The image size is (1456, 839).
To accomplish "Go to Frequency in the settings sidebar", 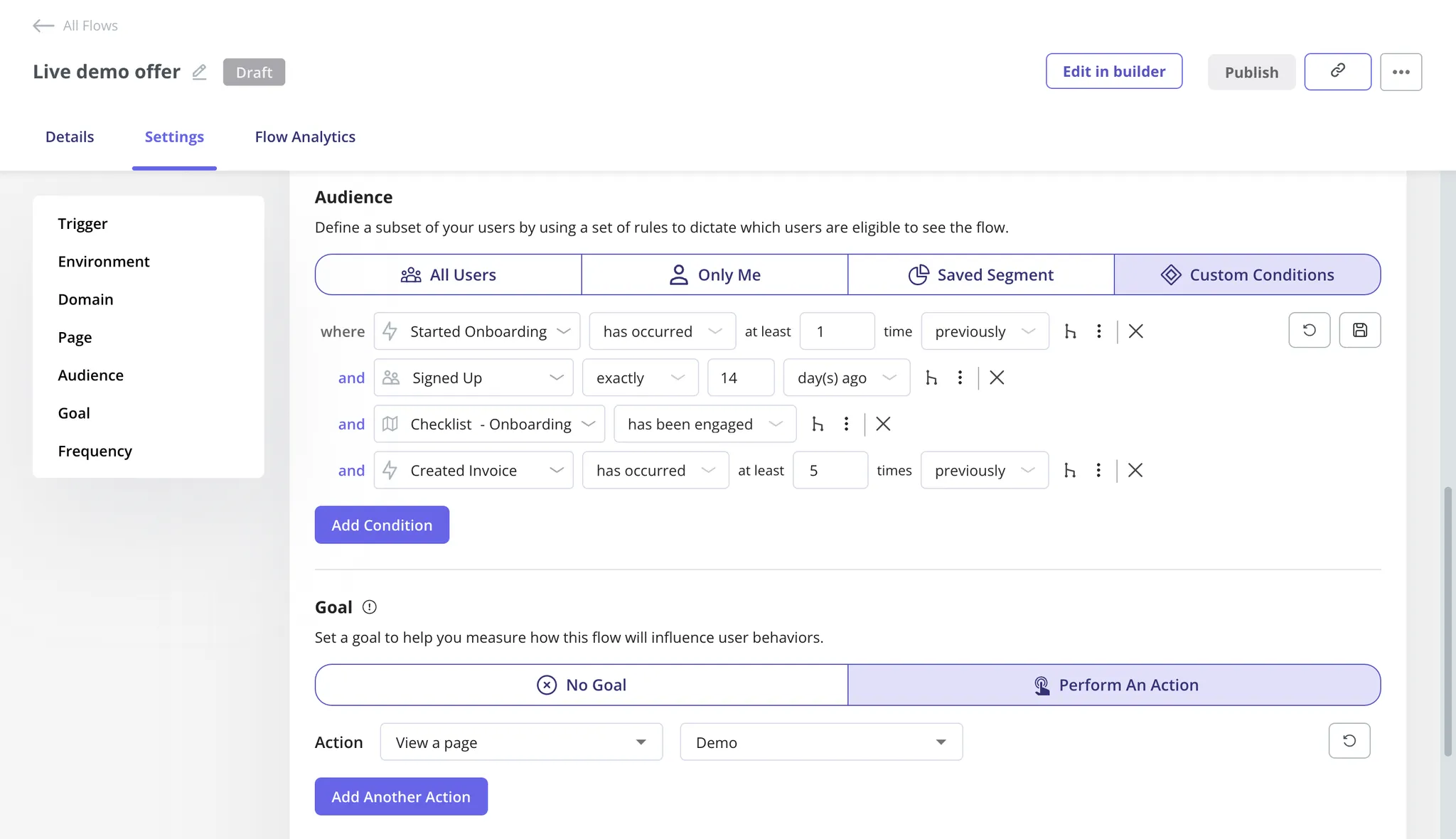I will point(95,451).
